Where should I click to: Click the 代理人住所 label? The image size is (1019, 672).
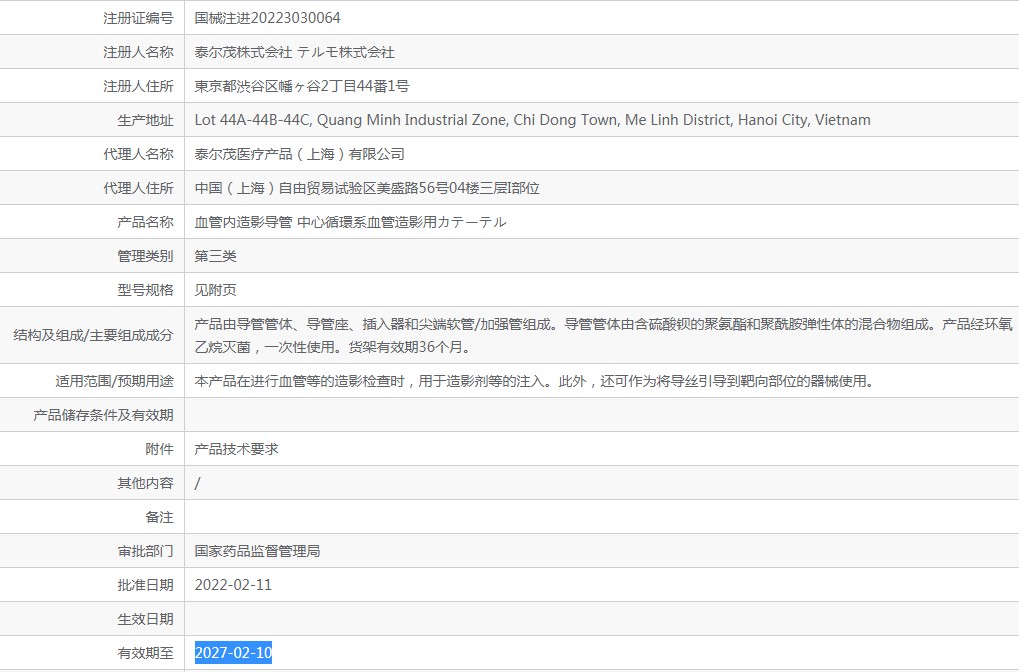[138, 188]
